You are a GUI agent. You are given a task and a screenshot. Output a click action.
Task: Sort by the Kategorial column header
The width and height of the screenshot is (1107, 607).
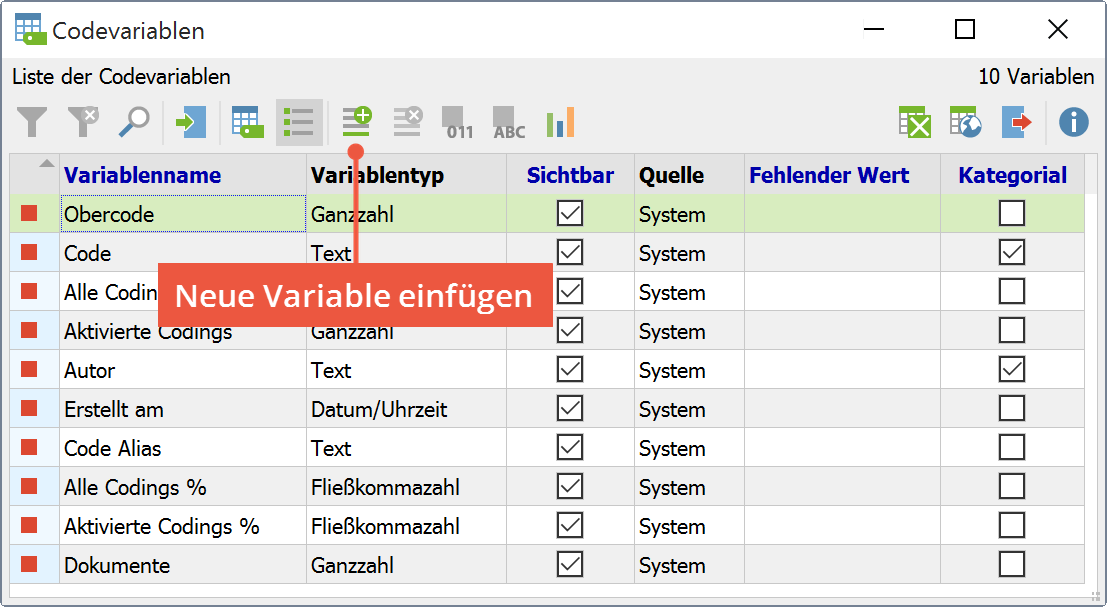click(1012, 174)
